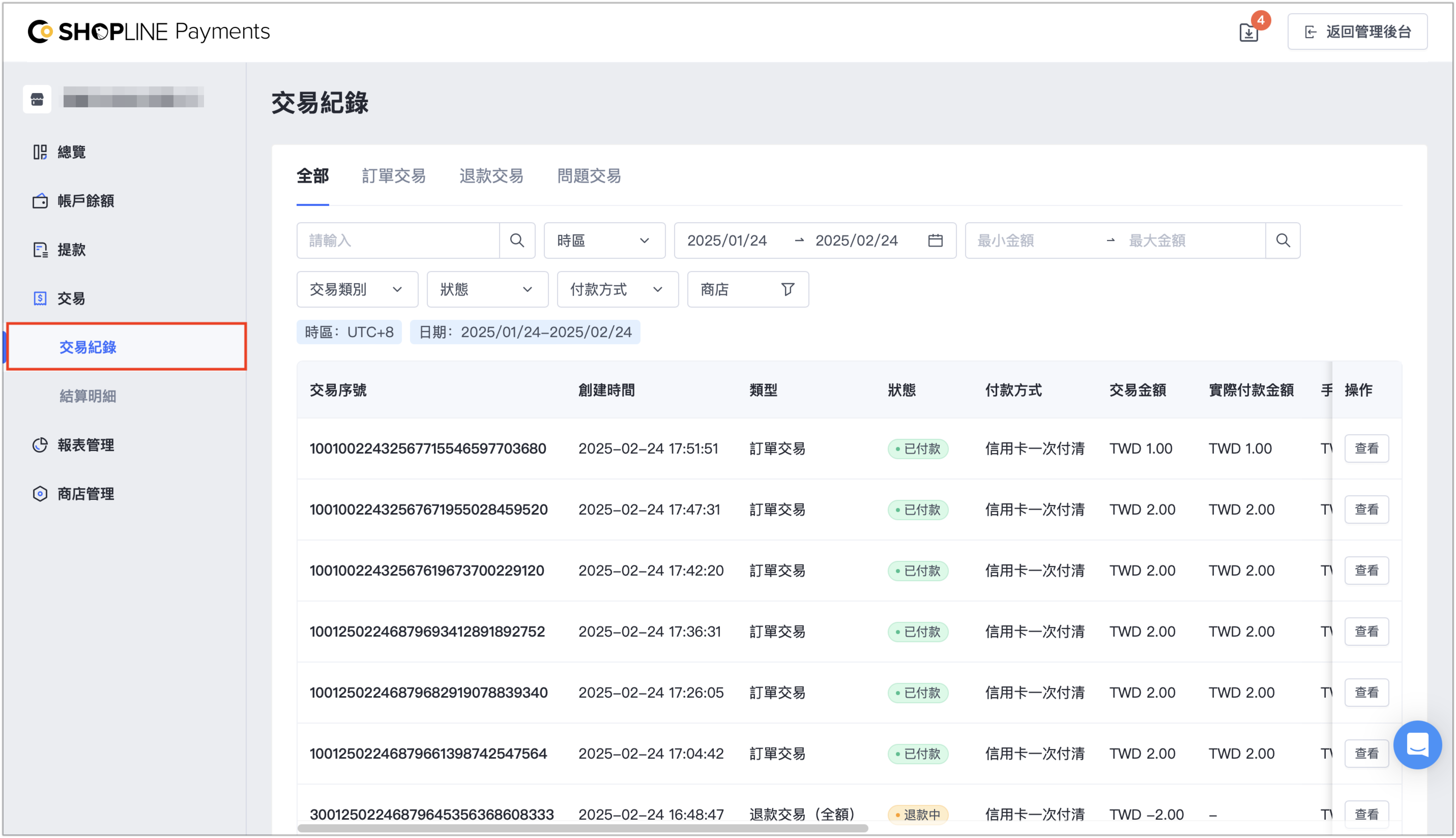Click the amount range search icon
Image resolution: width=1456 pixels, height=838 pixels.
[x=1283, y=241]
